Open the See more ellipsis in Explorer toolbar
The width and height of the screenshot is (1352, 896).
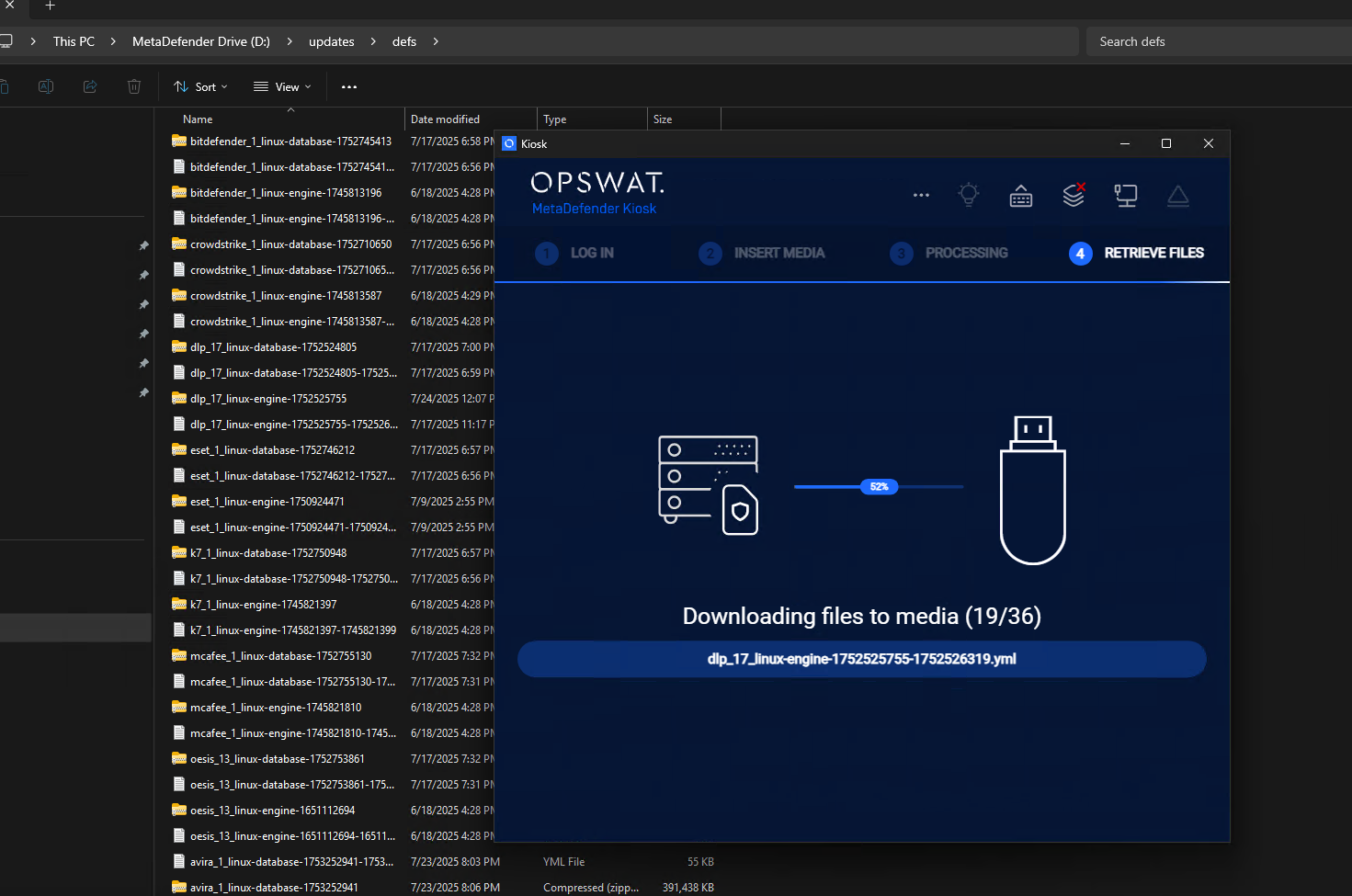[x=349, y=87]
